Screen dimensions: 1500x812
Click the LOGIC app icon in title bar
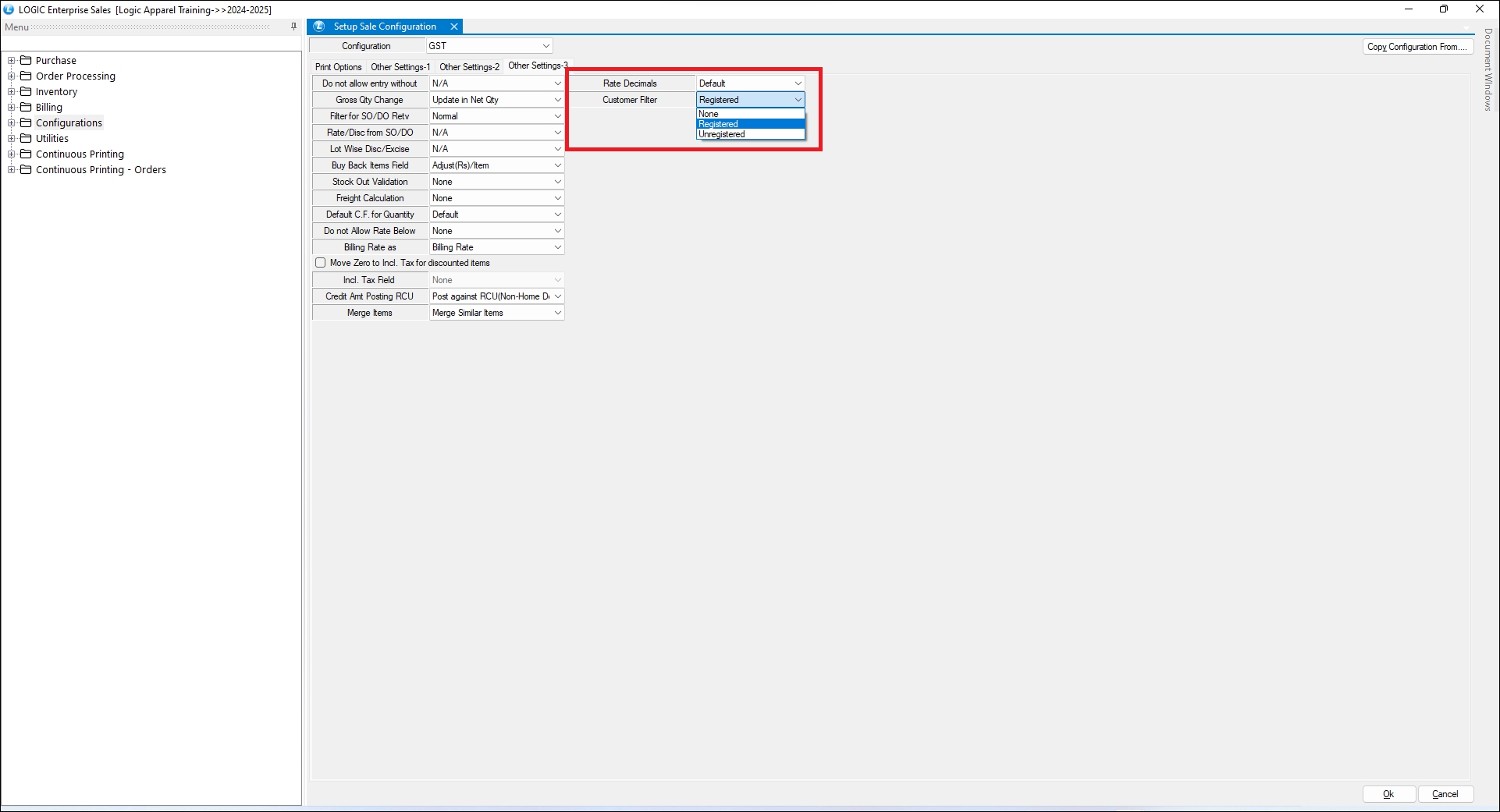point(9,9)
